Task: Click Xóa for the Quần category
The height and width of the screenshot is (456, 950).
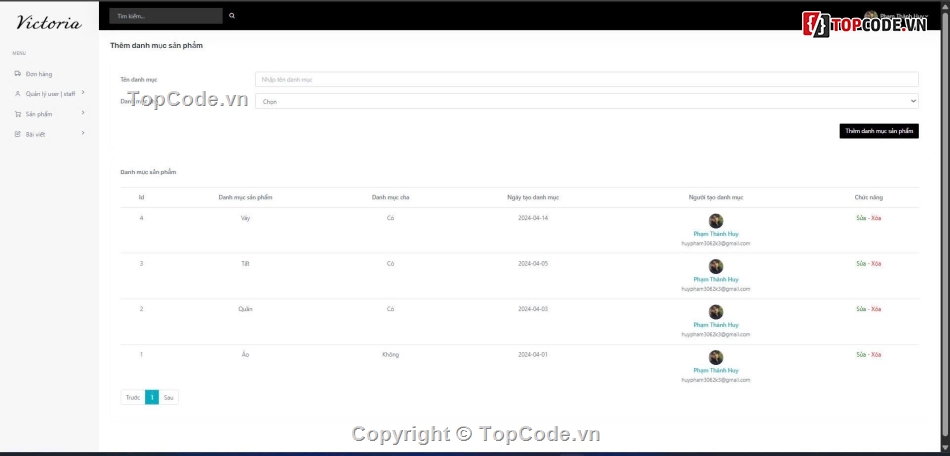Action: click(x=876, y=309)
